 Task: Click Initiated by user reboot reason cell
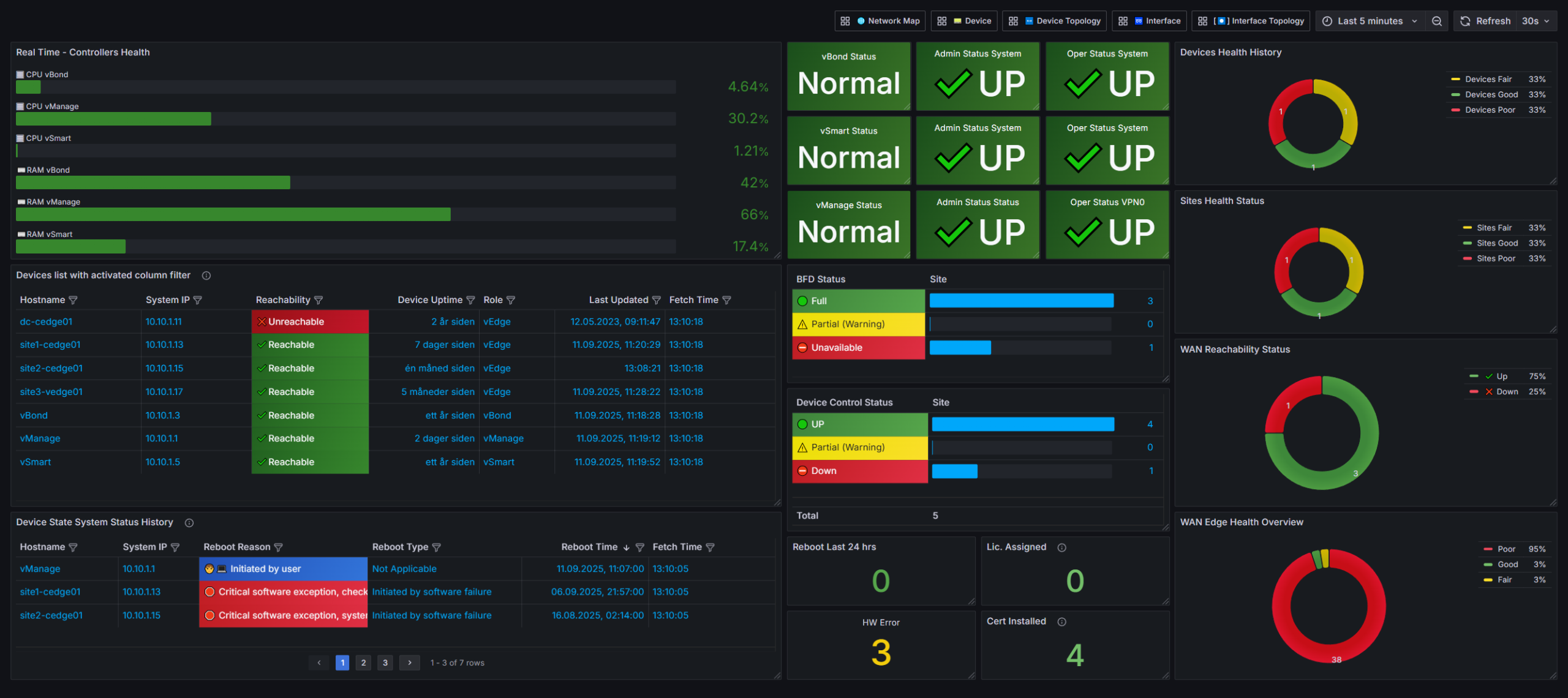click(283, 569)
